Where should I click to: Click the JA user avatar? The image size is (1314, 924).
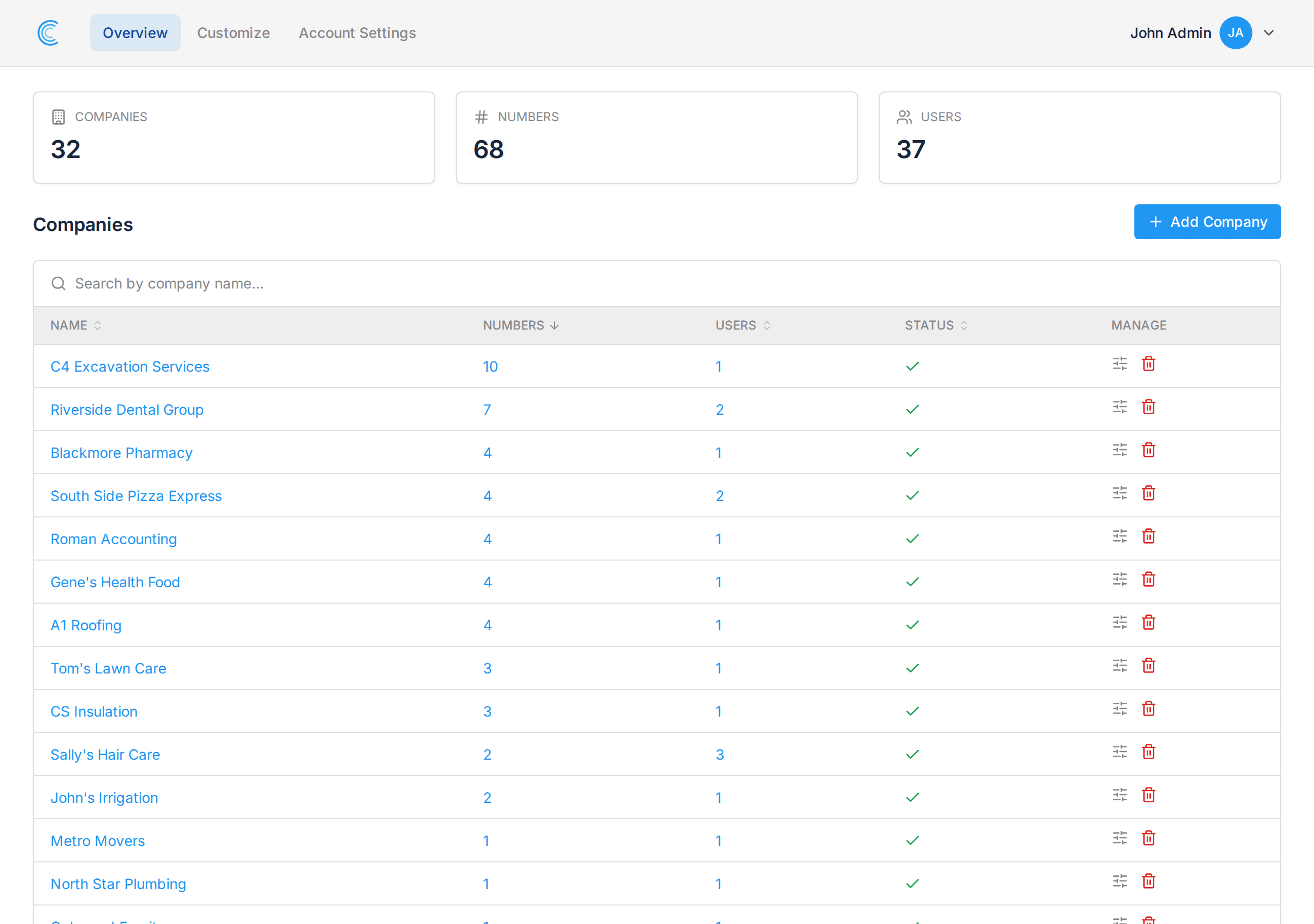click(1235, 33)
